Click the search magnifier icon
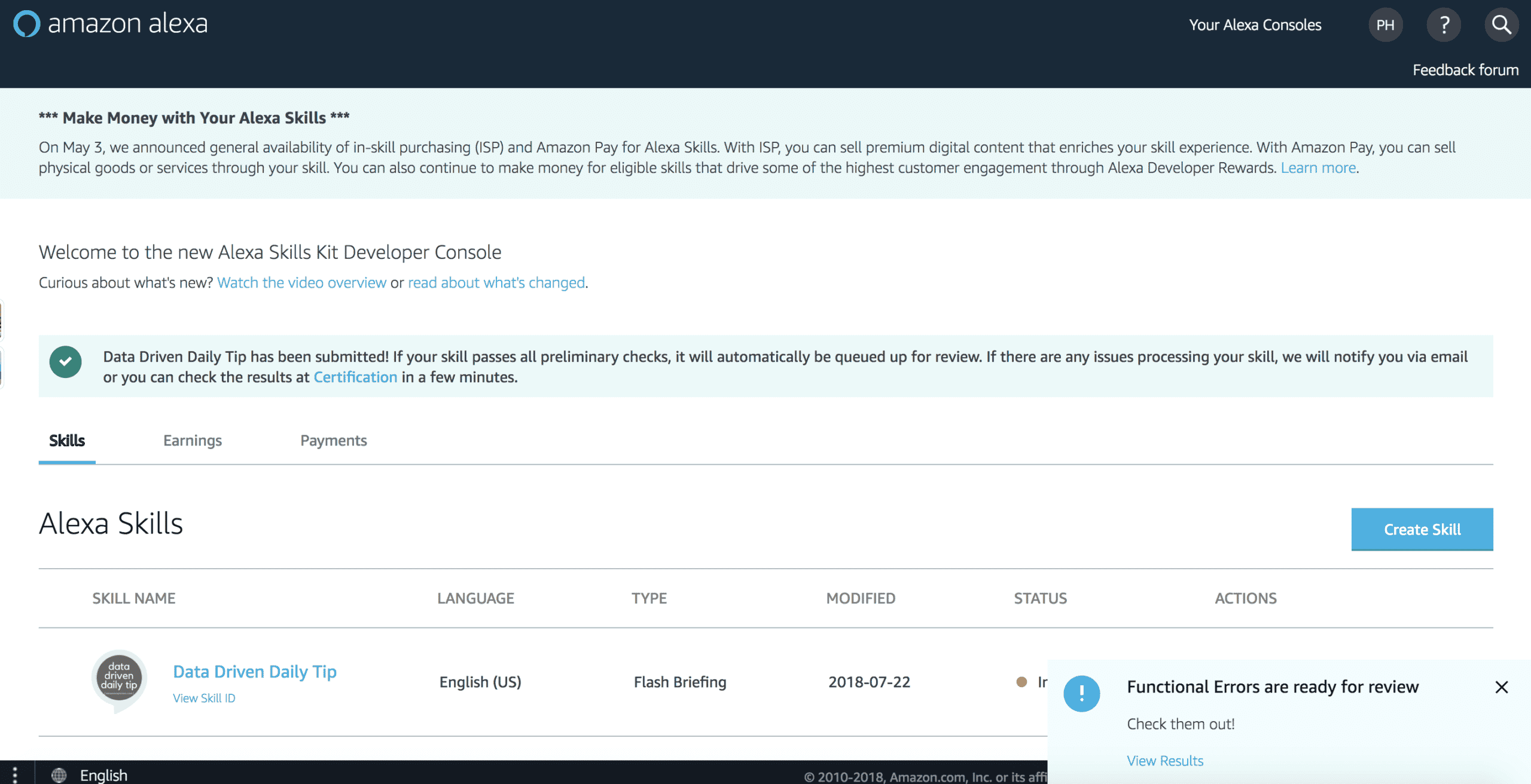This screenshot has width=1531, height=784. point(1501,25)
